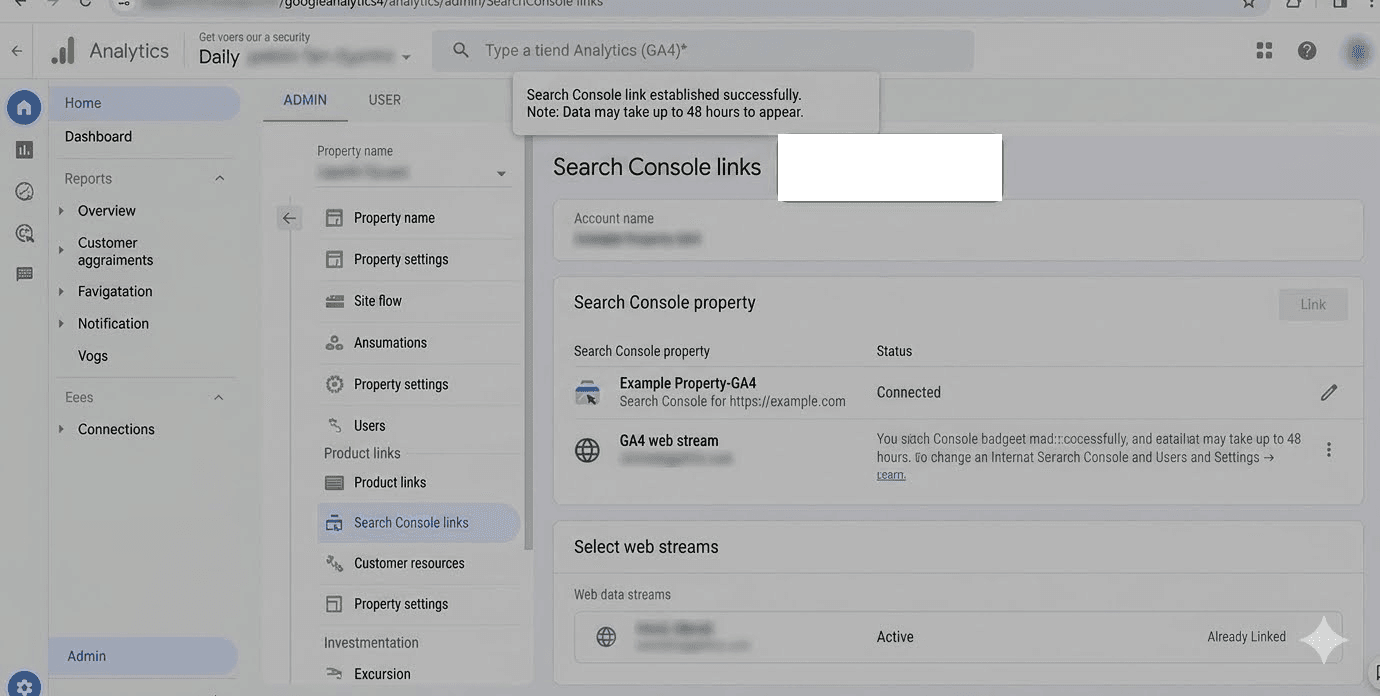
Task: Expand the Notification item
Action: tap(61, 324)
